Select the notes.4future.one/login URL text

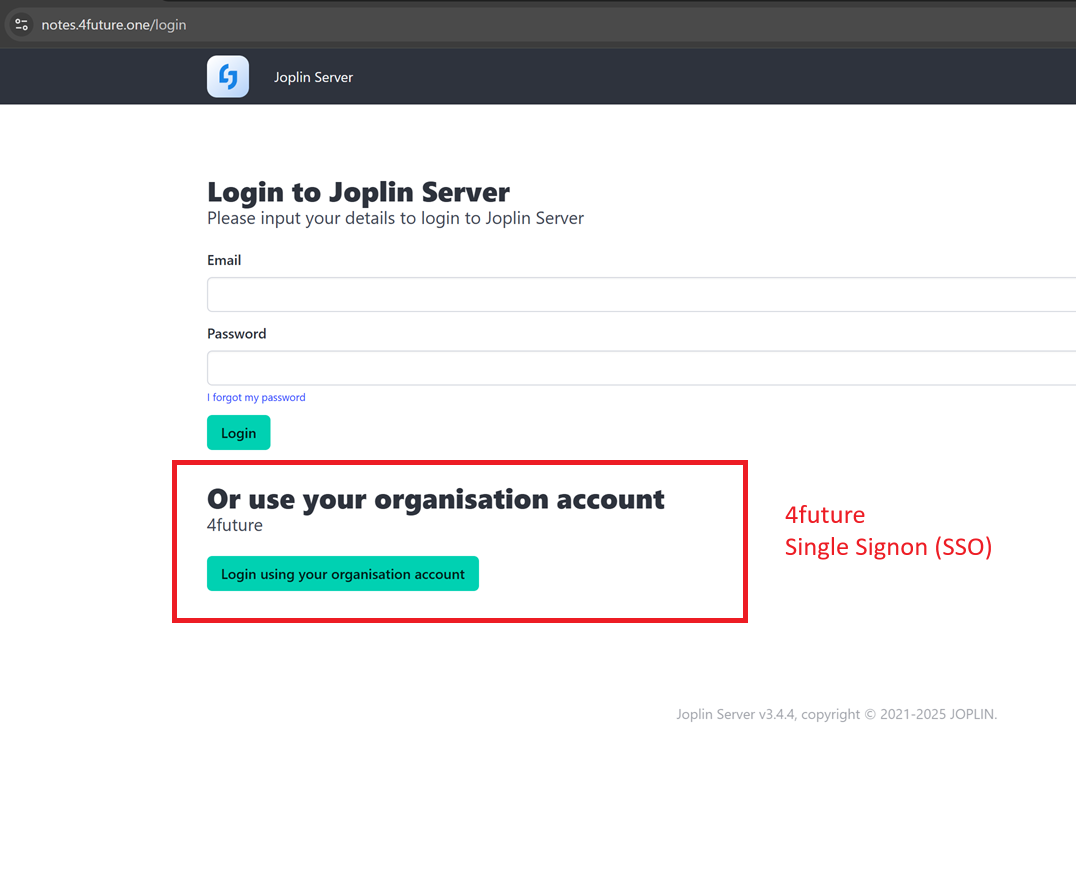(114, 24)
